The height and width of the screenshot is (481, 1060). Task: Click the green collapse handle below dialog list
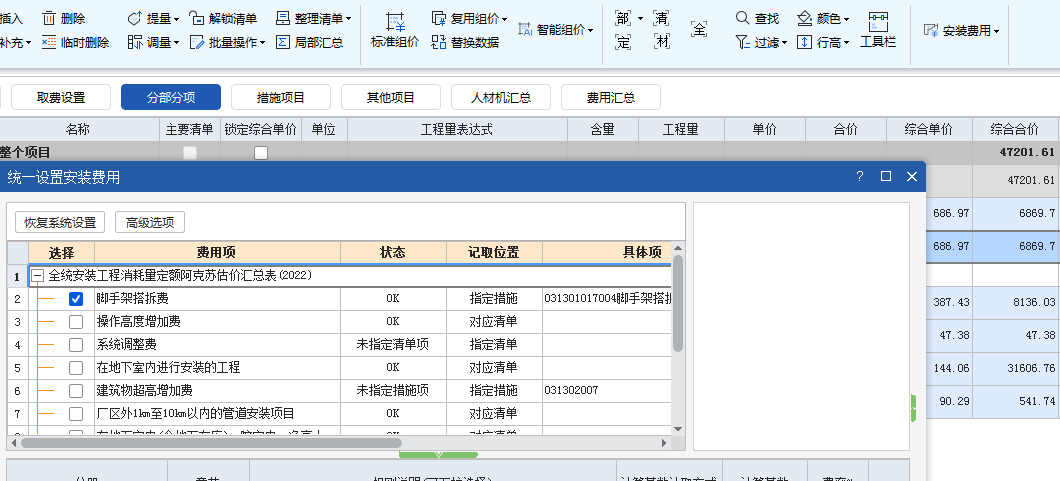click(x=438, y=454)
